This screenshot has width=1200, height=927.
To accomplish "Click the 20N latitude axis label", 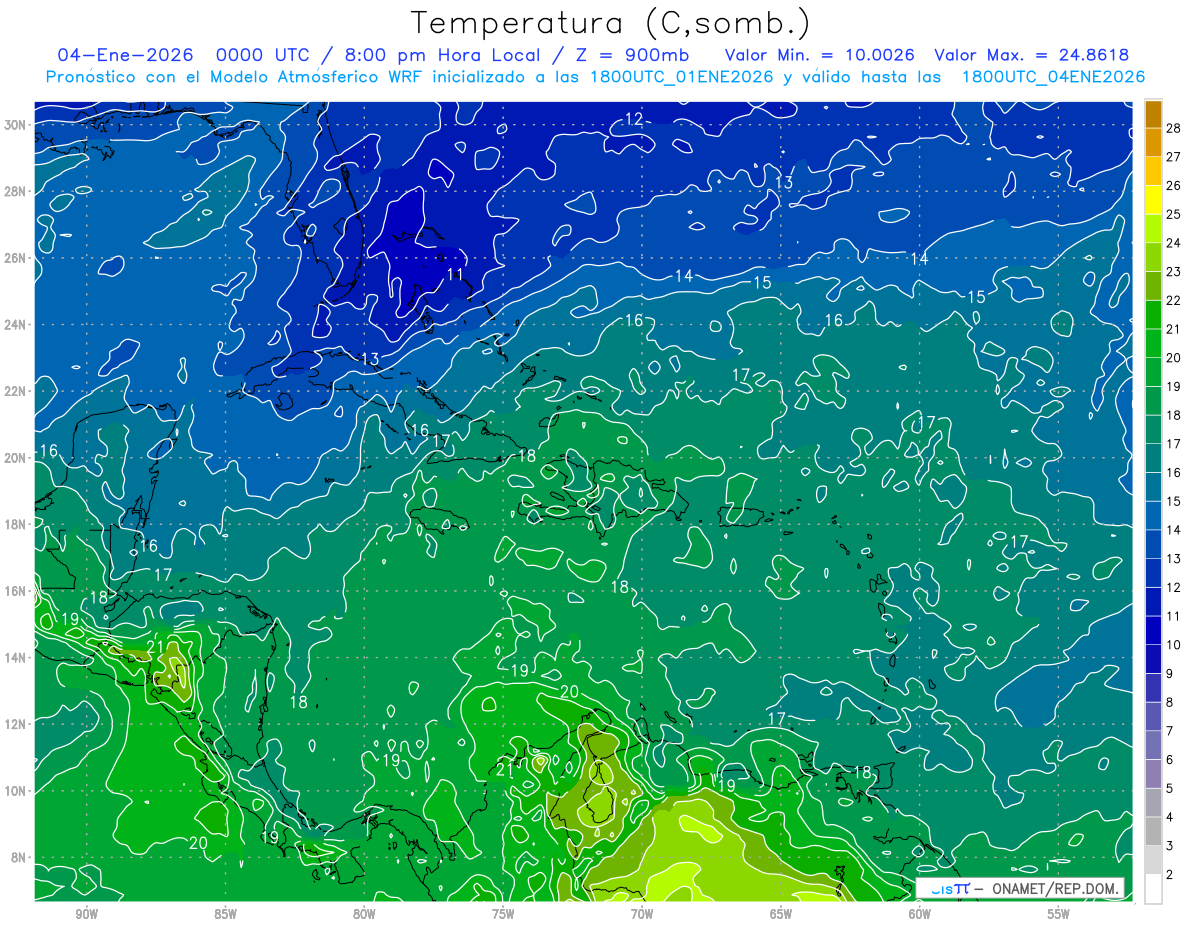I will tap(15, 458).
